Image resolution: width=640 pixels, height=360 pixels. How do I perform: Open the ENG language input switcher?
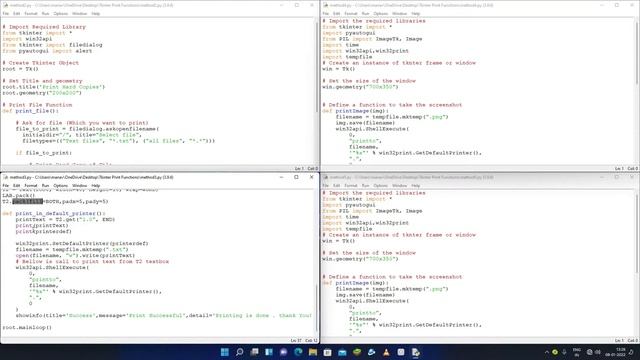577,352
